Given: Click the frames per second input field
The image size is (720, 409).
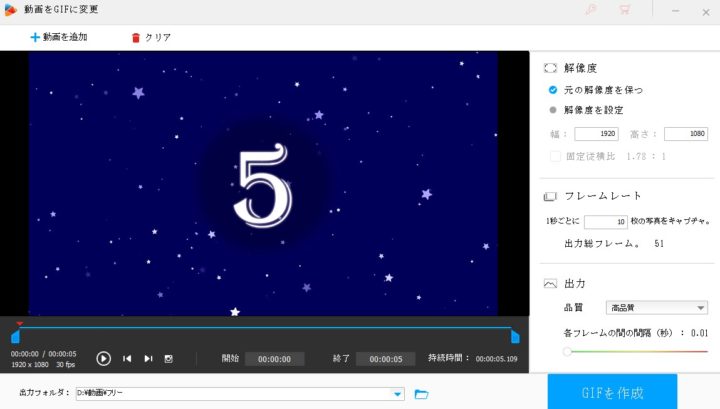Looking at the screenshot, I should [604, 222].
